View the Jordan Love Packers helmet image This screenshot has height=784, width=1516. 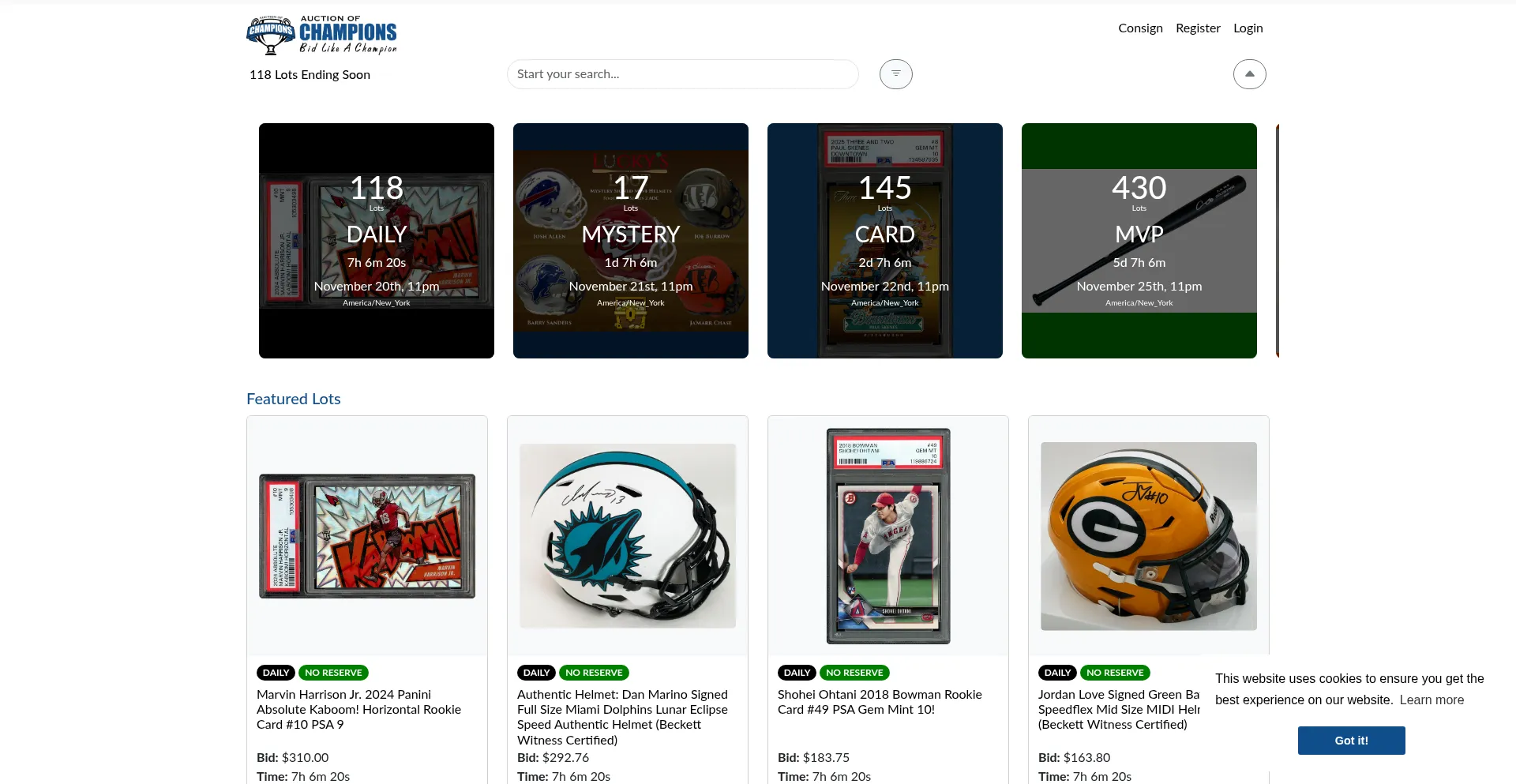point(1149,536)
